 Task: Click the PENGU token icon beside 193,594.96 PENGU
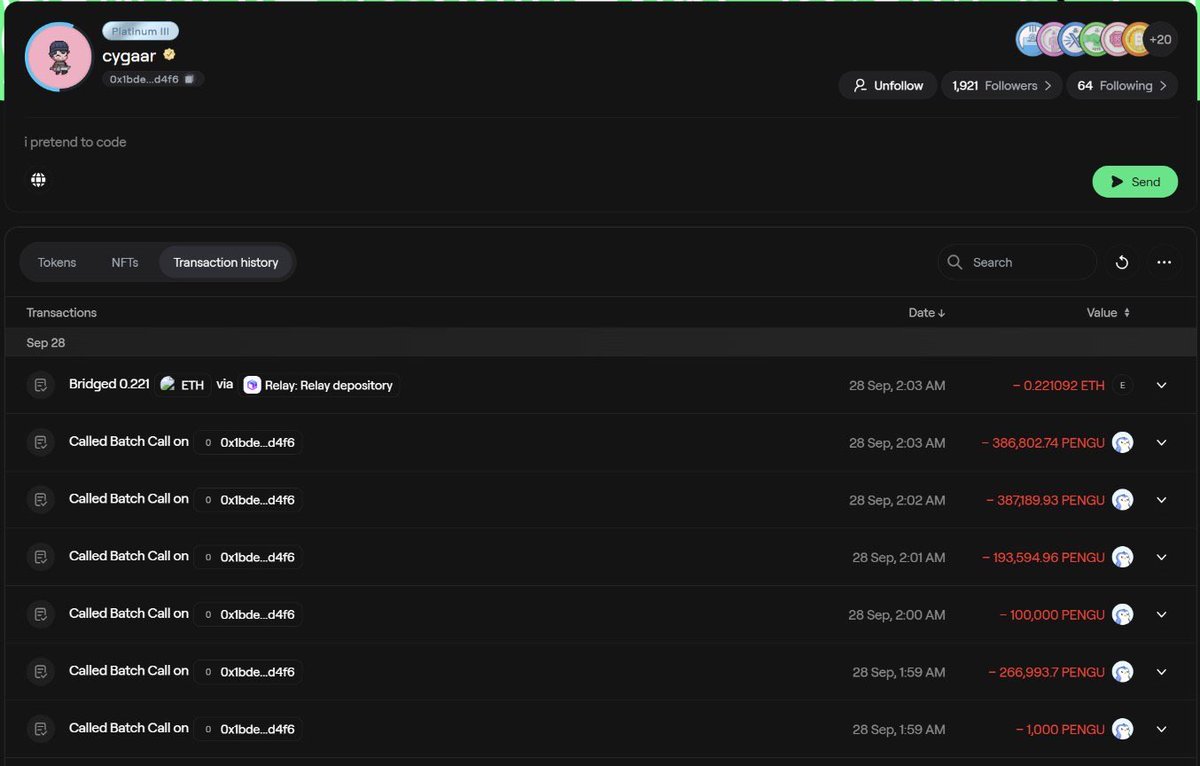pos(1123,557)
